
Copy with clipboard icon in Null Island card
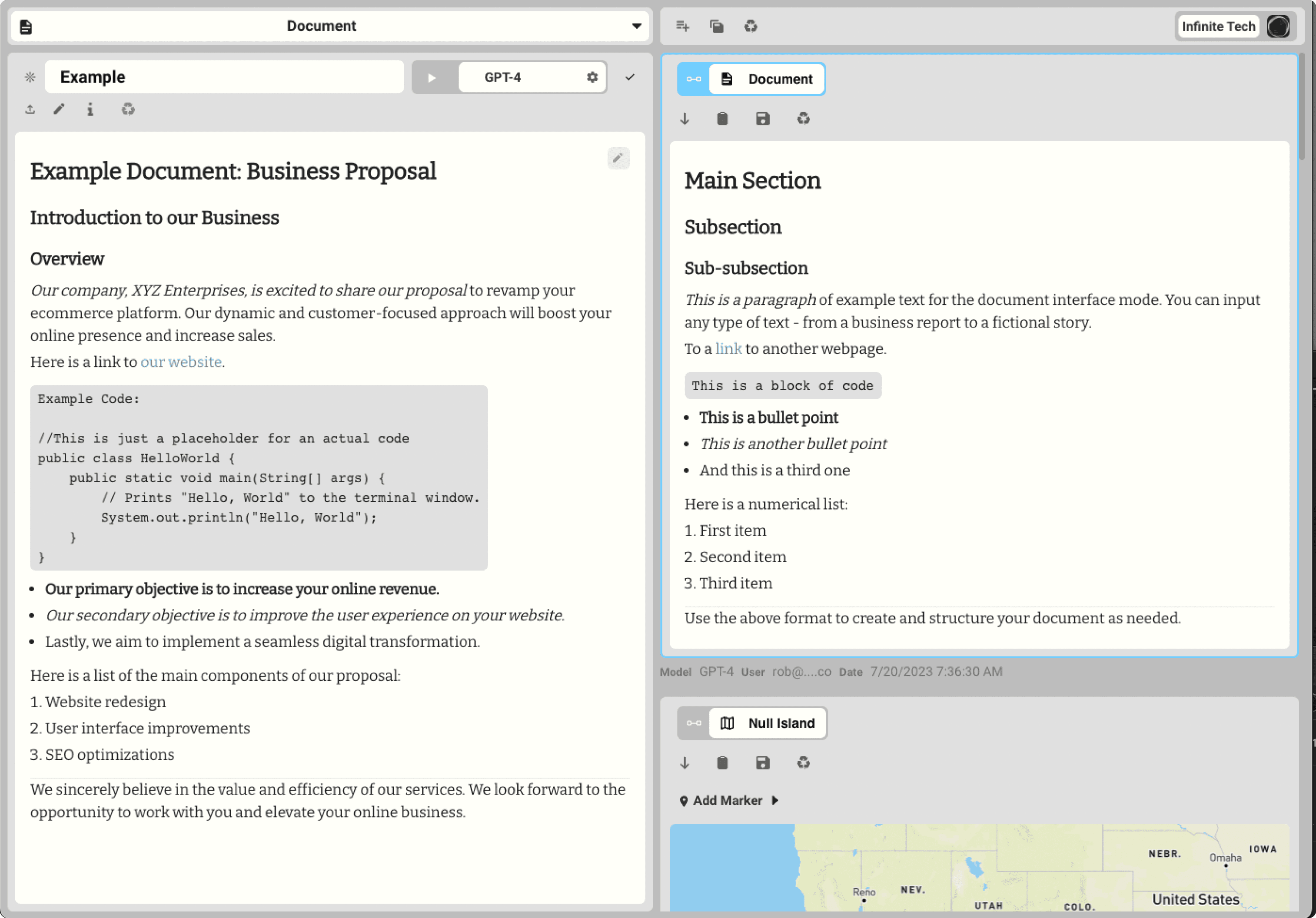tap(722, 763)
